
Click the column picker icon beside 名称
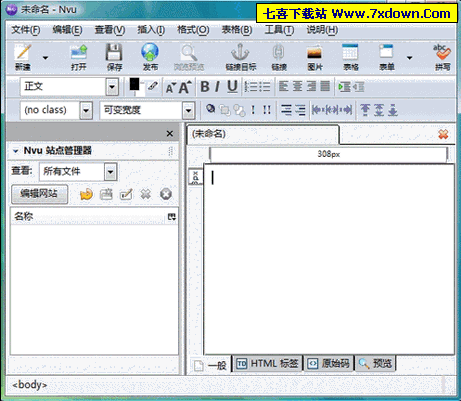171,217
